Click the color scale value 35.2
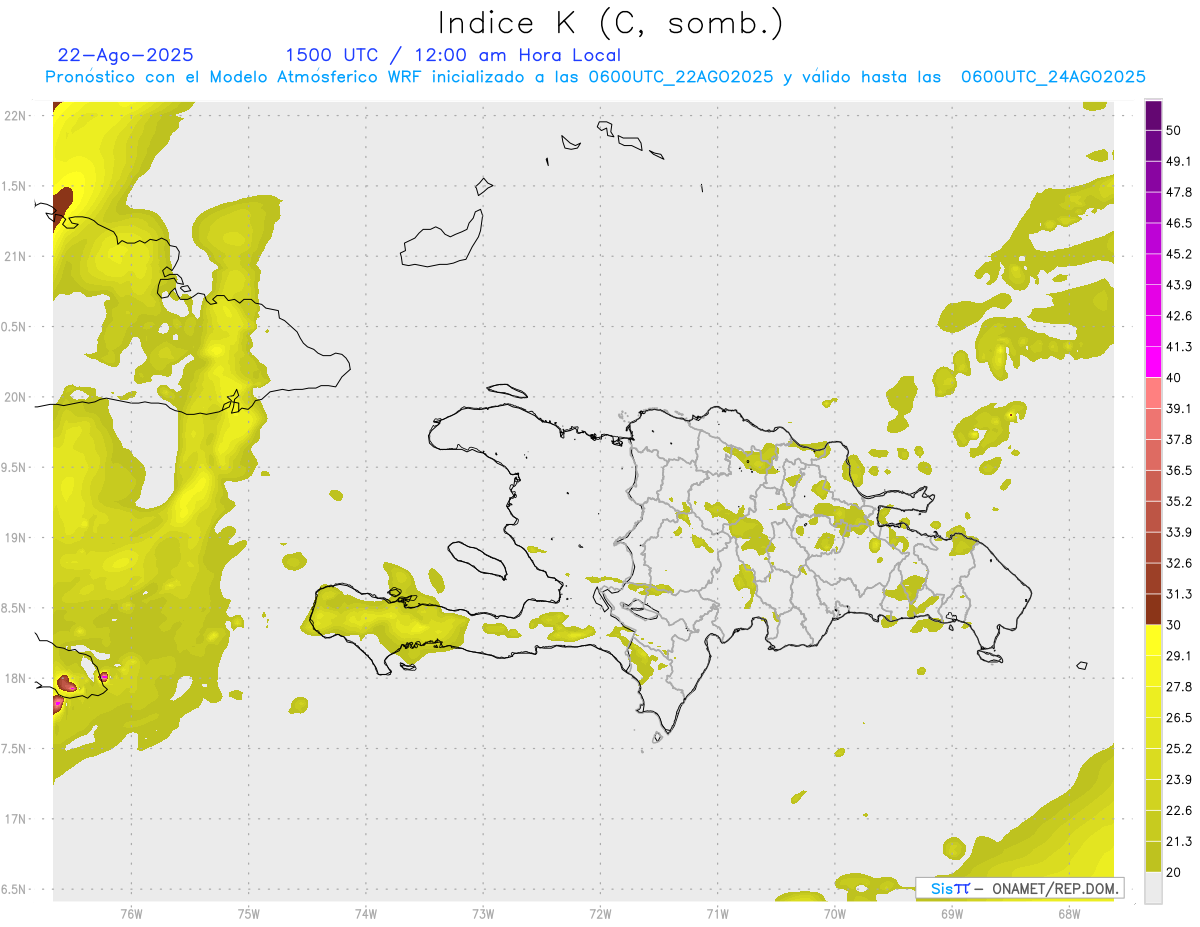Screen dimensions: 1200x927 pyautogui.click(x=1180, y=501)
